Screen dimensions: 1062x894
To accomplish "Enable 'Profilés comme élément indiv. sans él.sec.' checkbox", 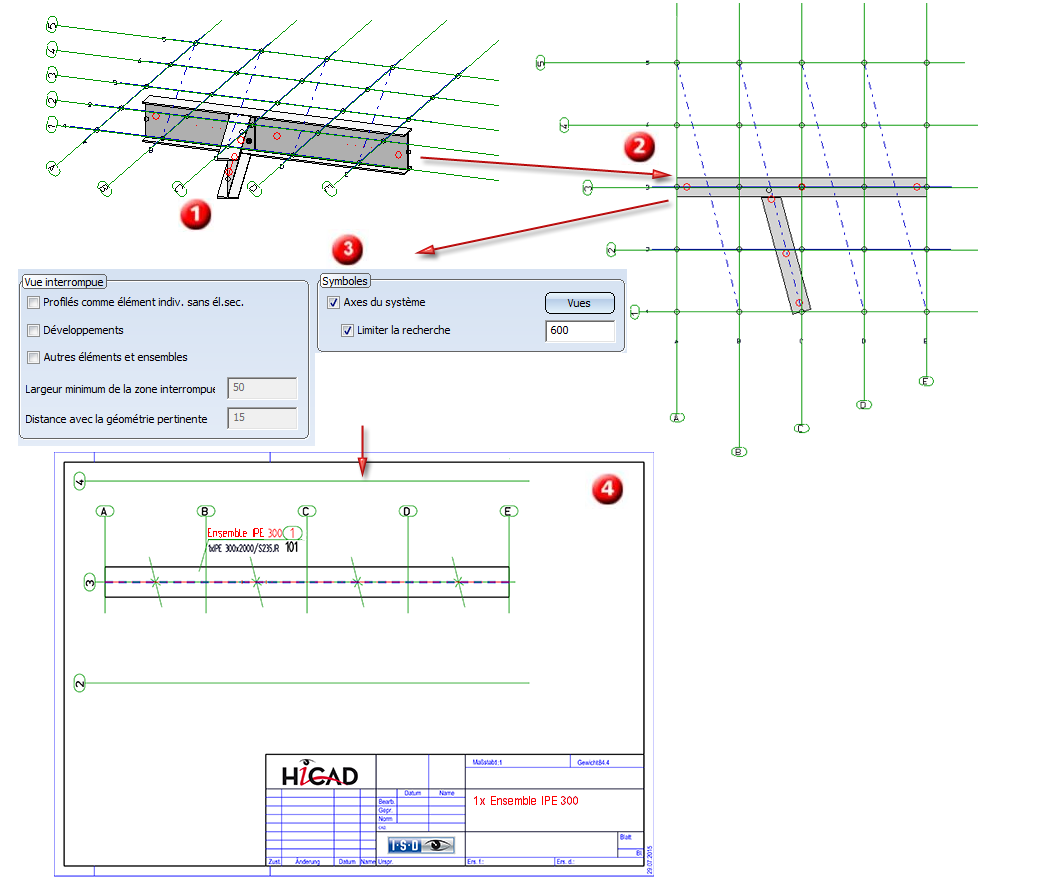I will pyautogui.click(x=34, y=303).
